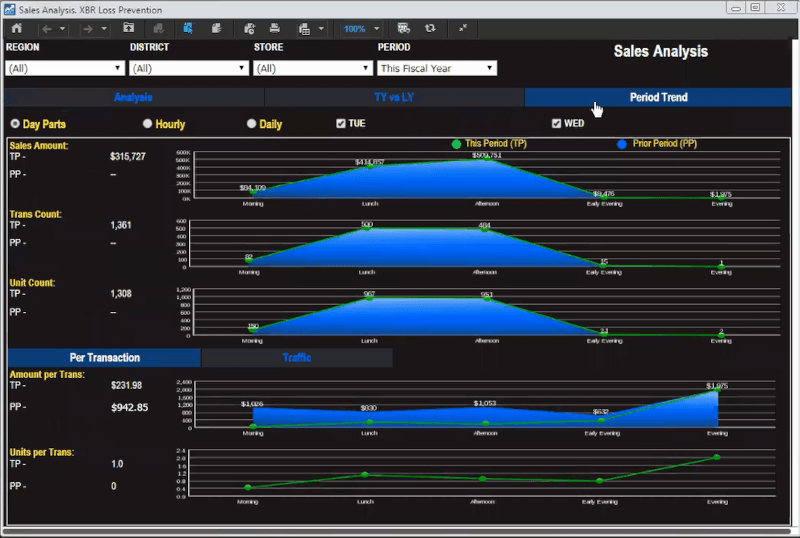The image size is (800, 538).
Task: Click the Sales Amount: label
Action: 39,146
